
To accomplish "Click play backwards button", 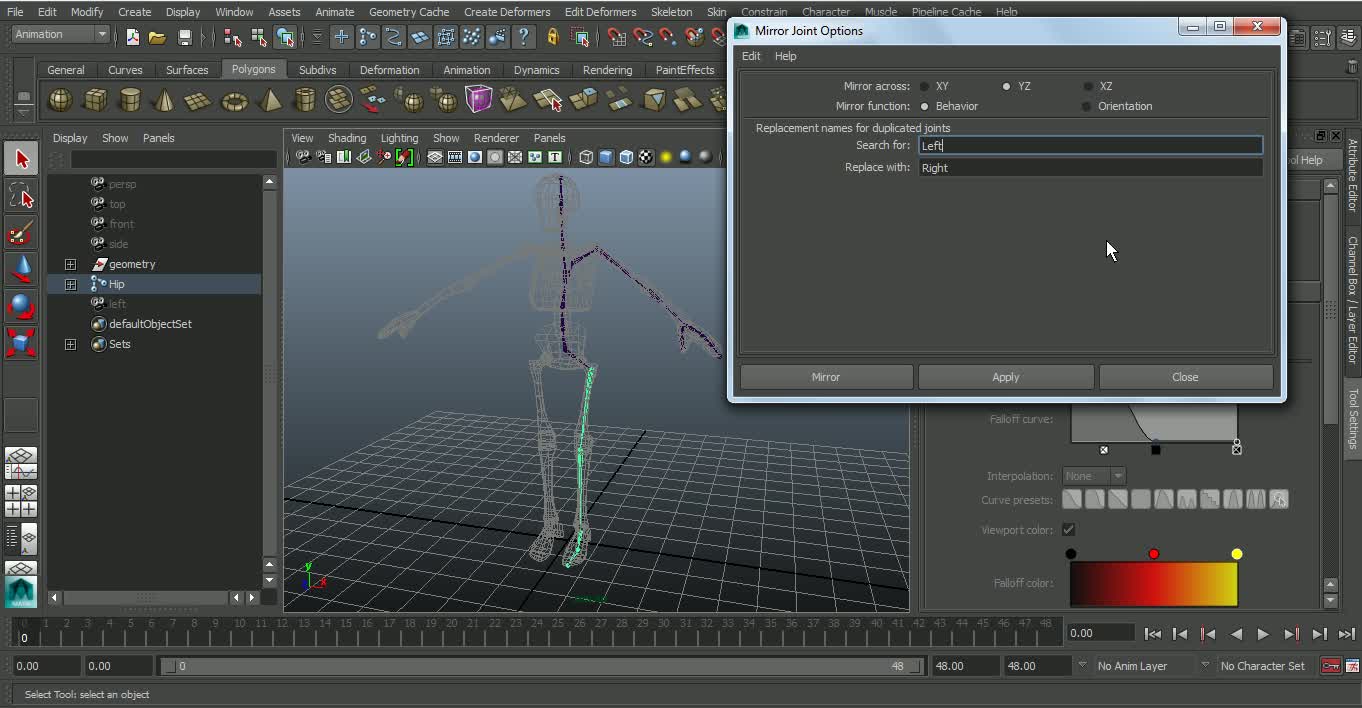I will [1236, 634].
